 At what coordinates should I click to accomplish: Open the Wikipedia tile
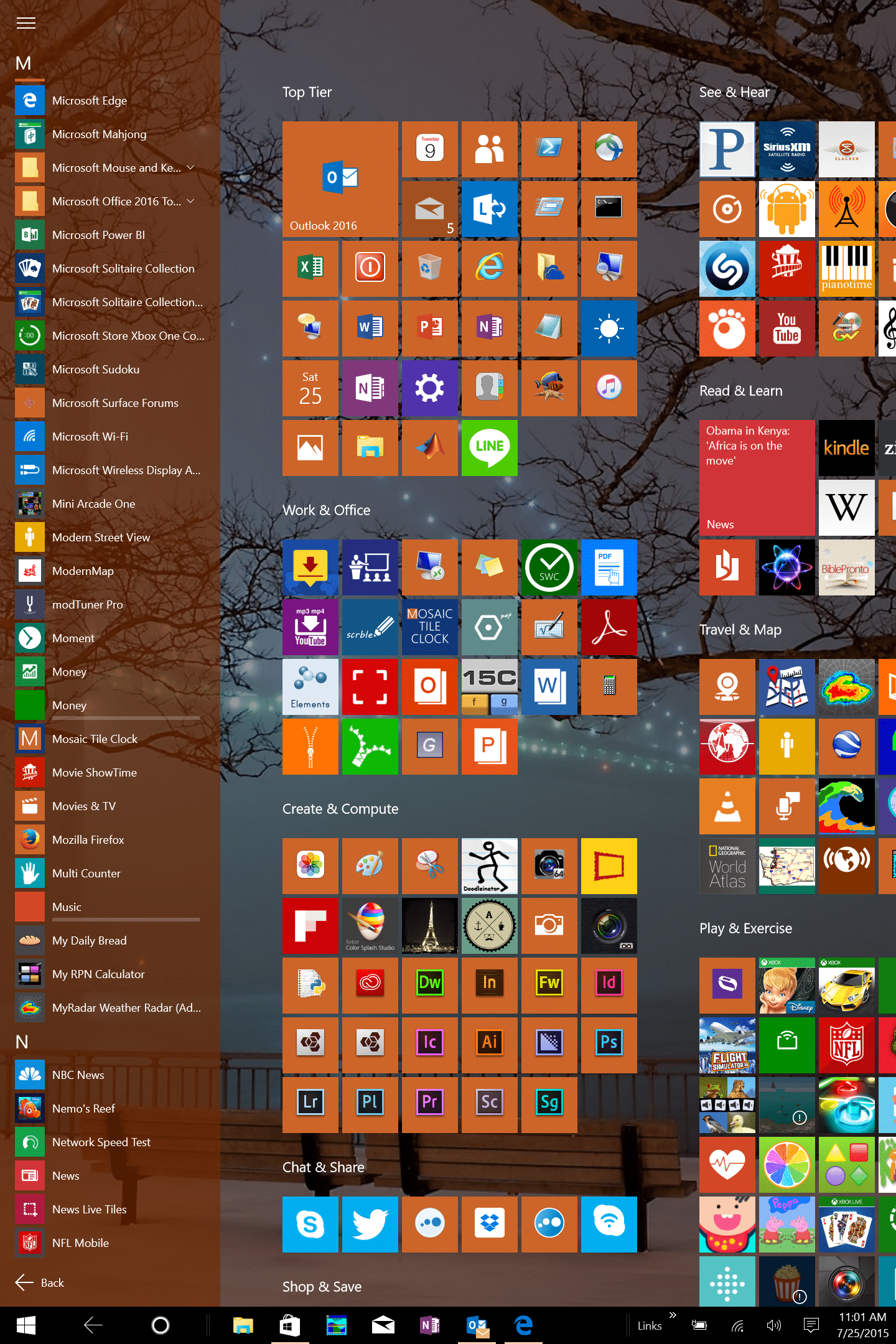[x=847, y=508]
